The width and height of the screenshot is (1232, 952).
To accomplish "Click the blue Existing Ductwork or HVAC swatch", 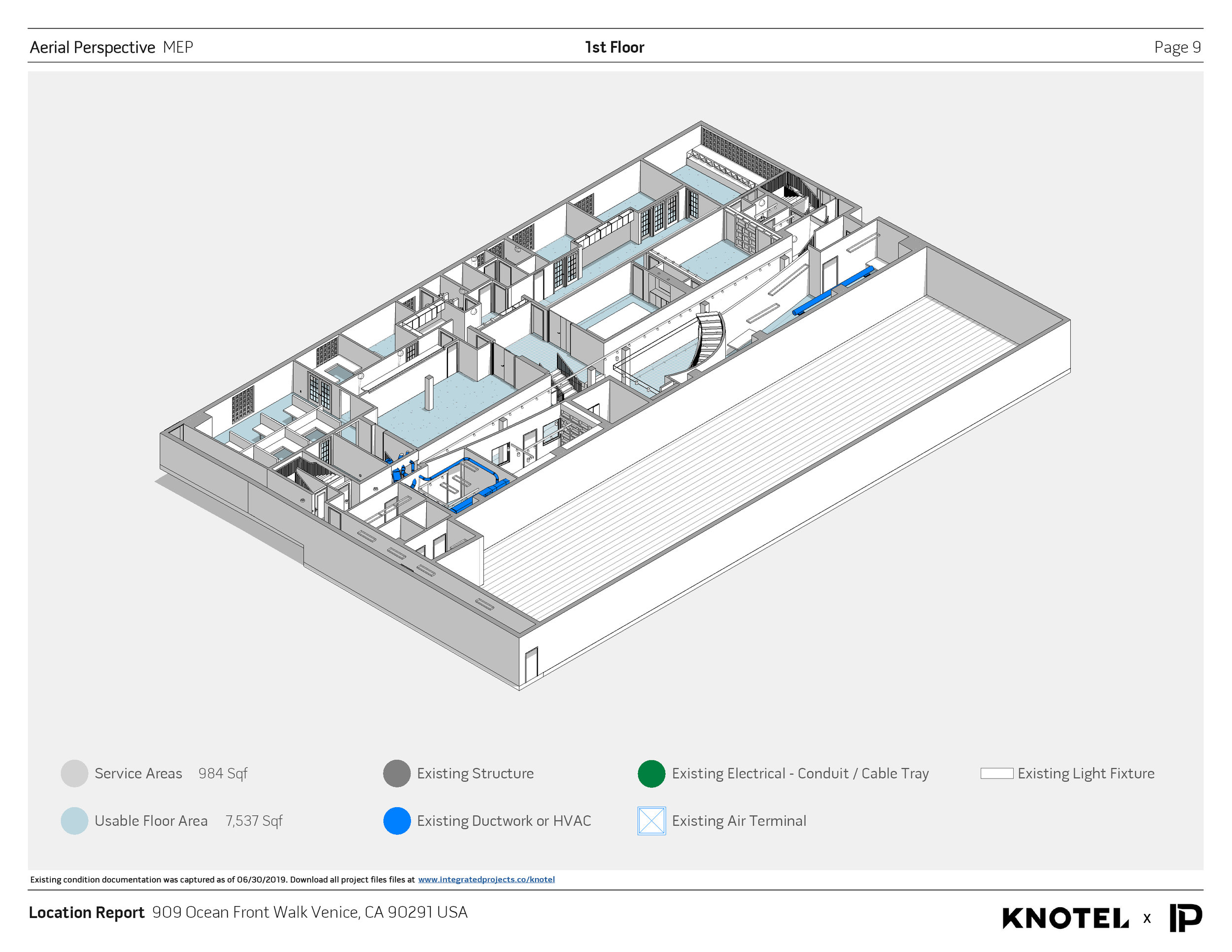I will (397, 820).
